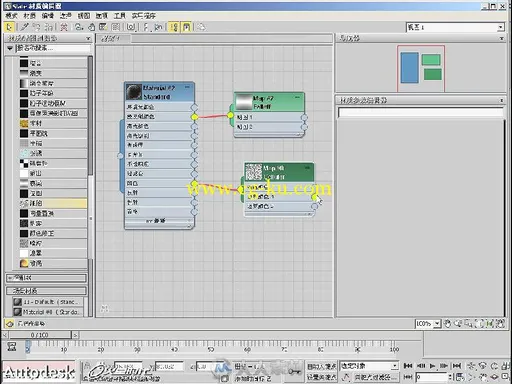The height and width of the screenshot is (384, 512).
Task: Toggle Show Map in Viewport icon
Action: click(x=103, y=27)
